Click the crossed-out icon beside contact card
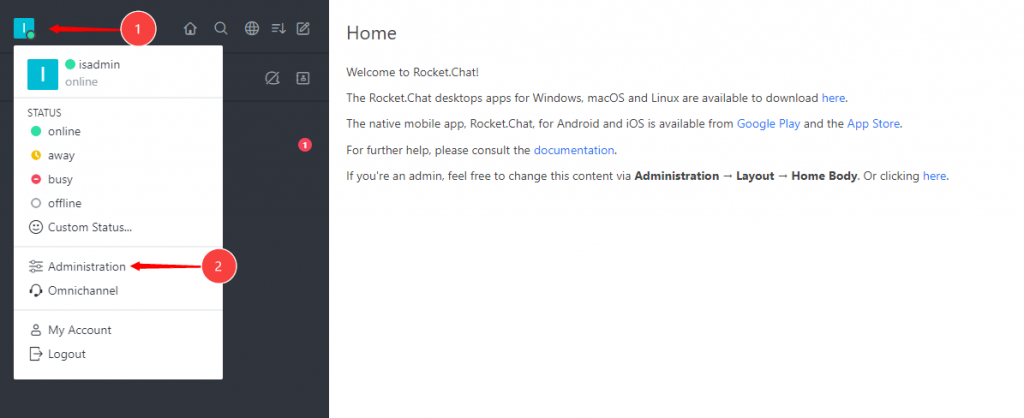This screenshot has height=418, width=1024. point(272,78)
